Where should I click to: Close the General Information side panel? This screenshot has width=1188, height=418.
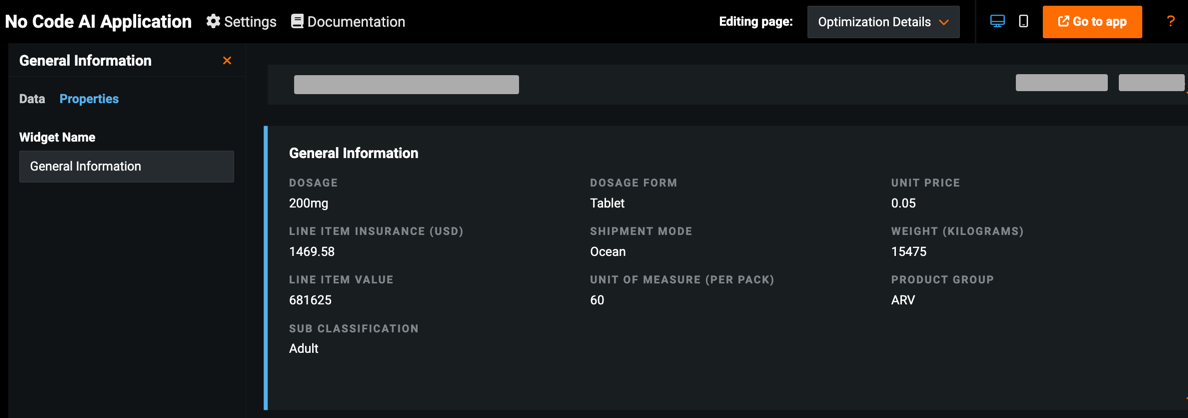(x=227, y=61)
